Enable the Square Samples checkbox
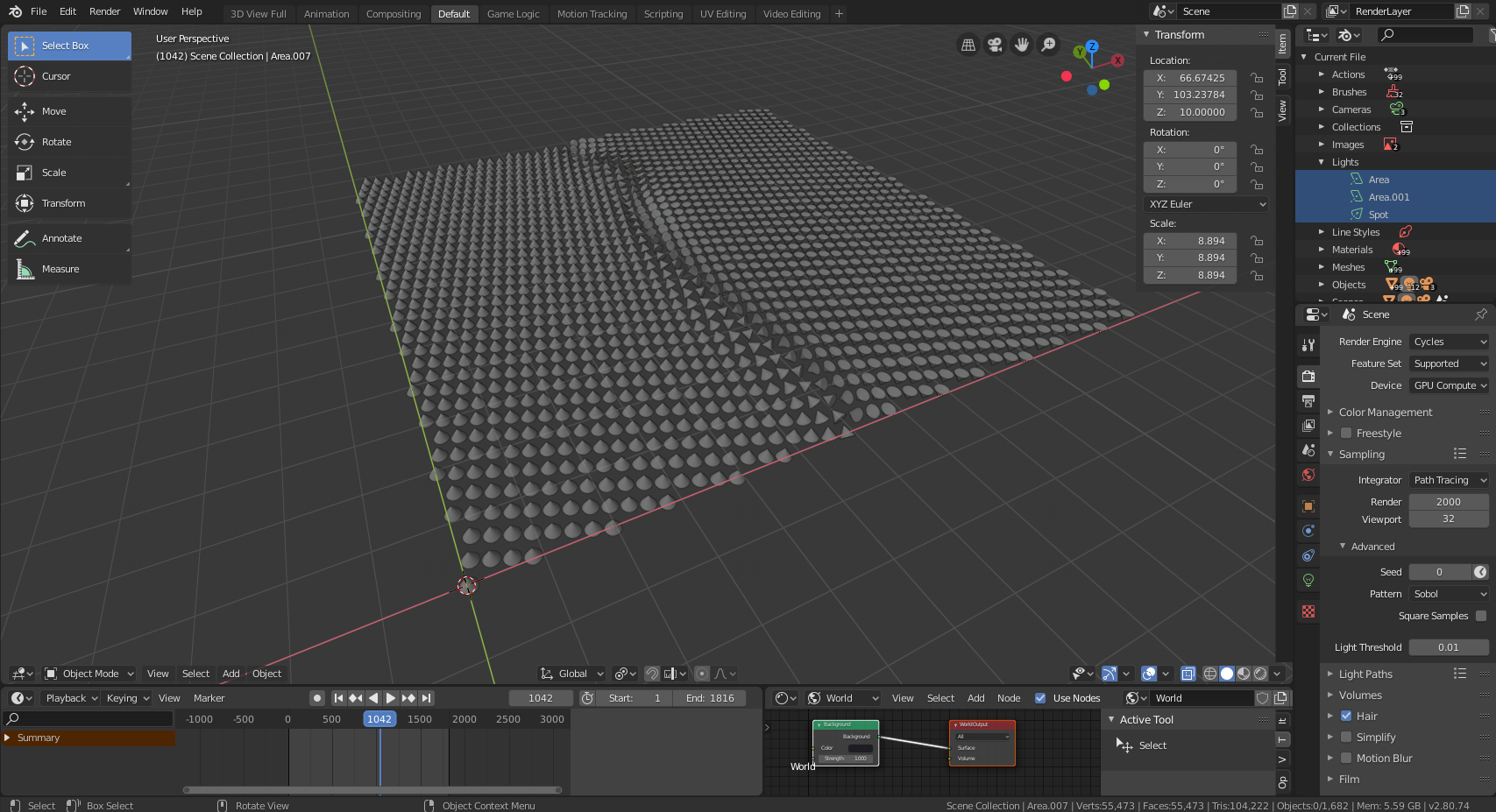 pyautogui.click(x=1481, y=616)
